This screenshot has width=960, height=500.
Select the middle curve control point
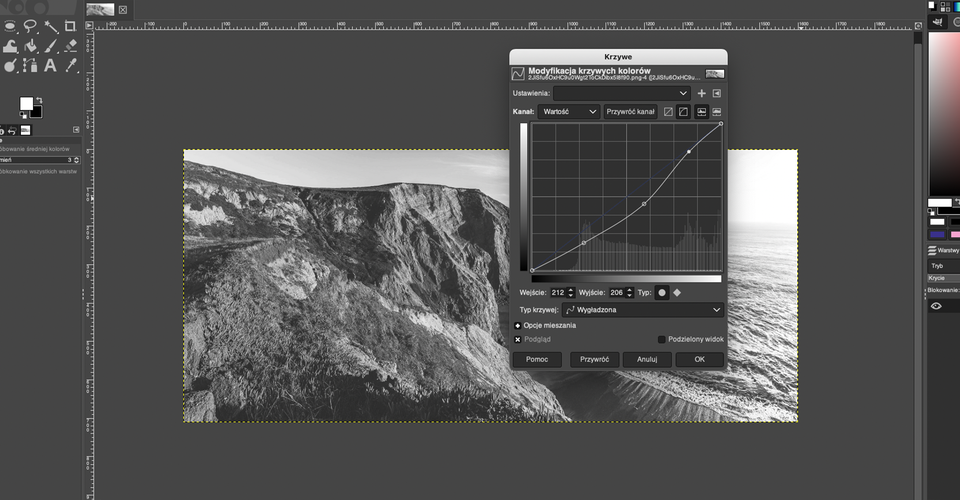[644, 204]
